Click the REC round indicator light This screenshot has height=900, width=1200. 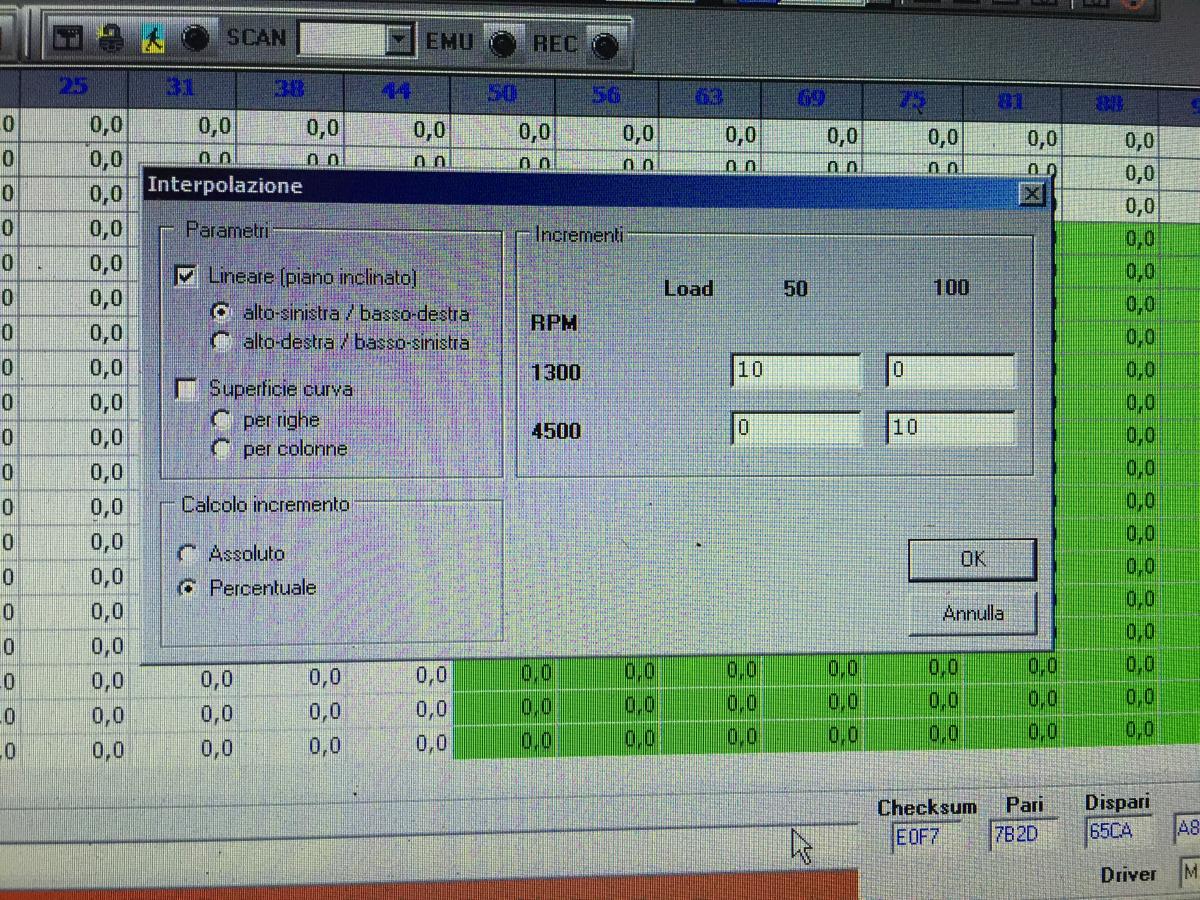tap(604, 45)
